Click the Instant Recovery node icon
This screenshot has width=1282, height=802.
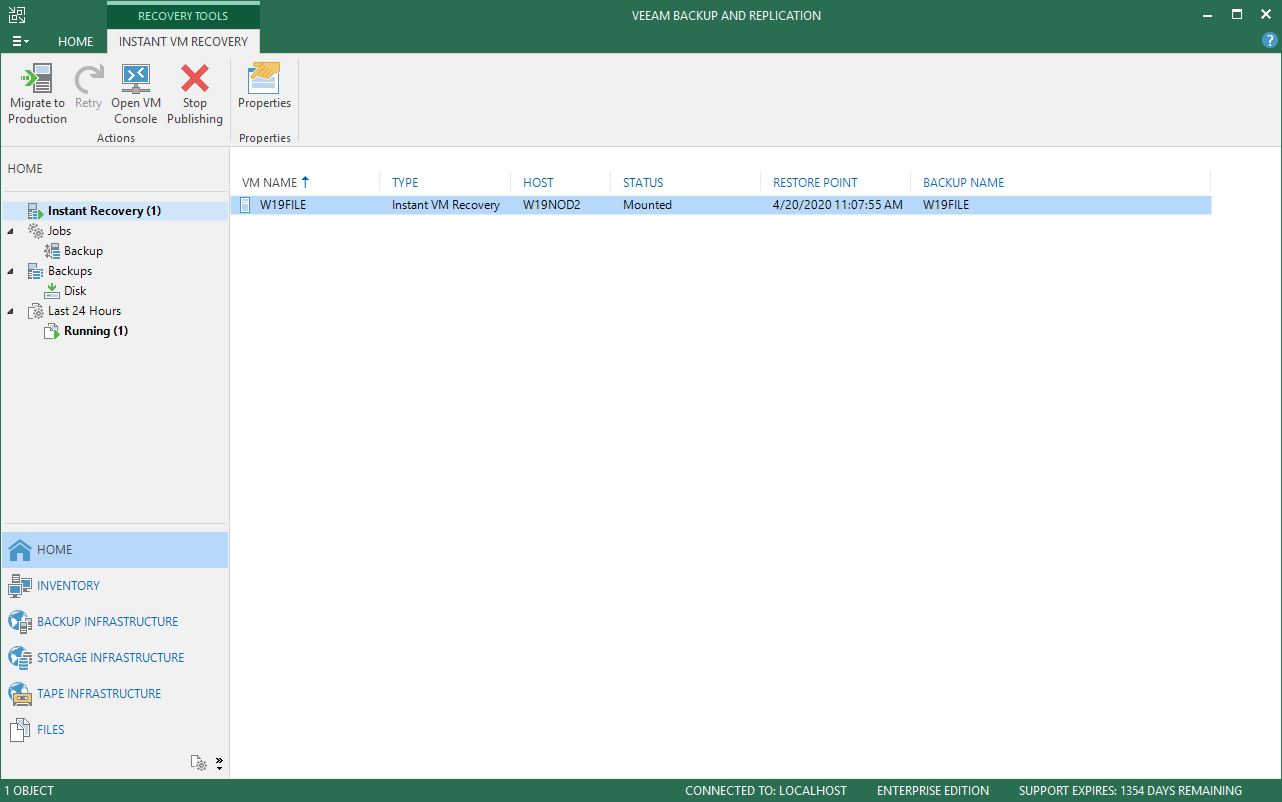point(35,211)
